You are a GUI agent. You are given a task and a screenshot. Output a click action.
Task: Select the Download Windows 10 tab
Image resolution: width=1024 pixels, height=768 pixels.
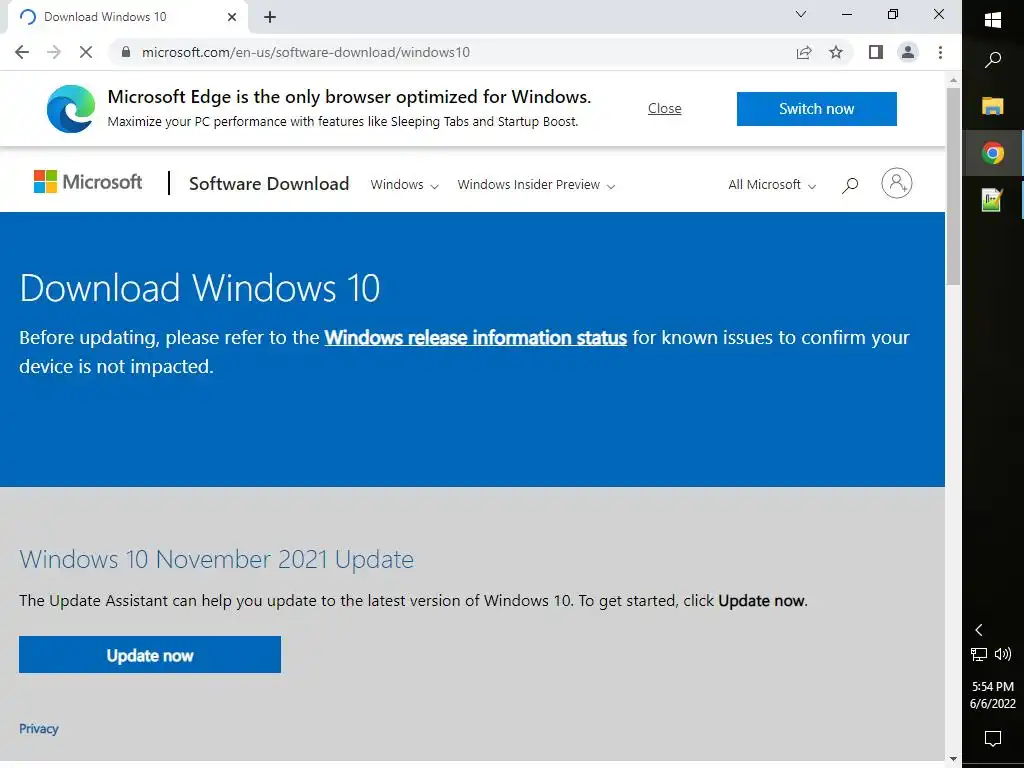(128, 18)
